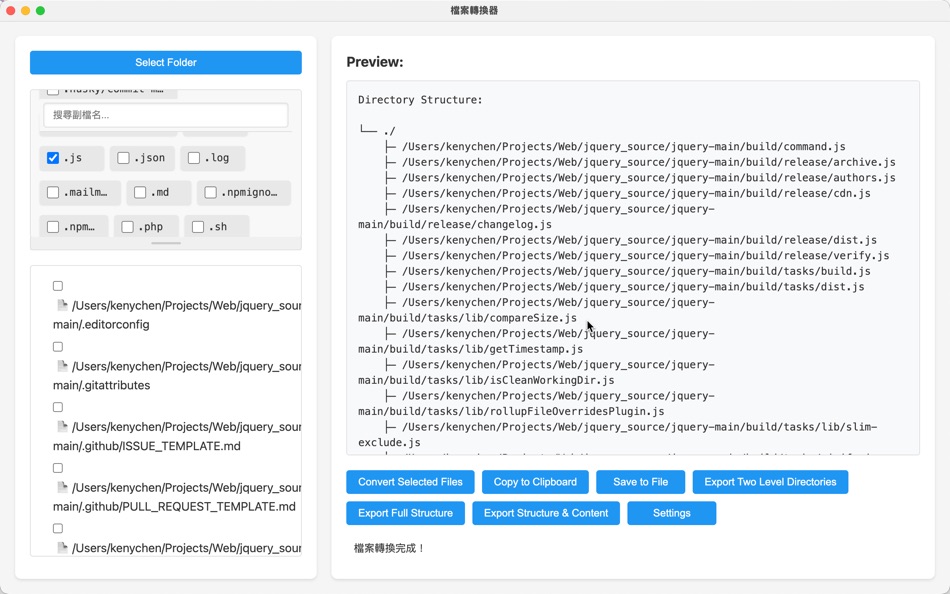Screen dimensions: 950x594
Task: Enable the .json extension filter
Action: point(123,158)
